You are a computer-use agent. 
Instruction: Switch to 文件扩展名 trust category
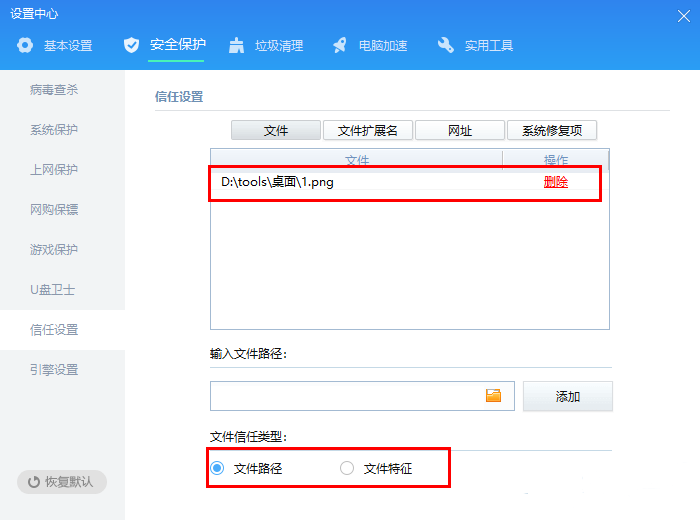[x=368, y=130]
